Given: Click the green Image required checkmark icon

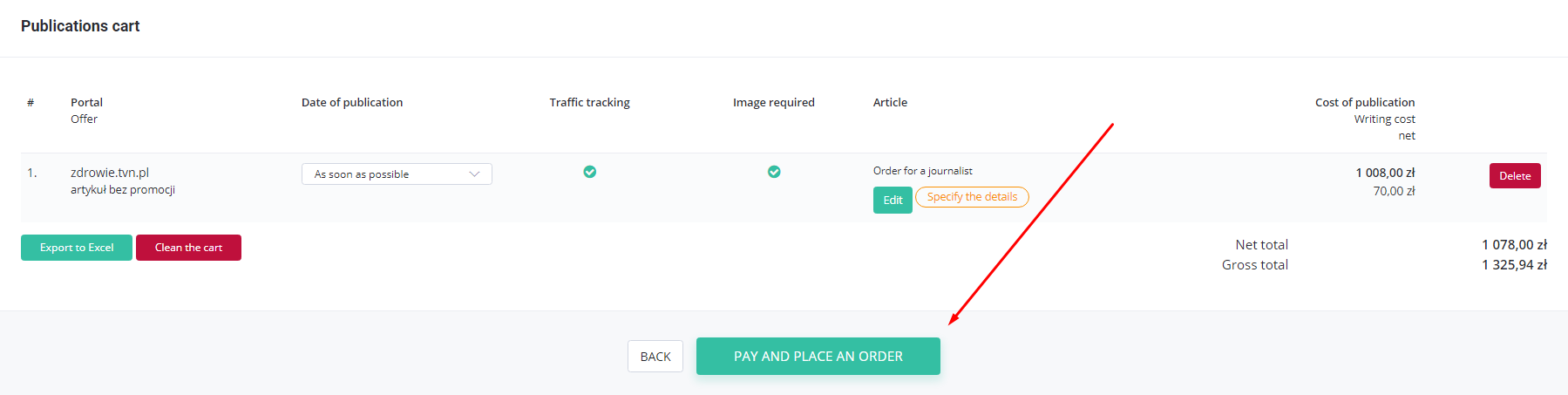Looking at the screenshot, I should pyautogui.click(x=774, y=172).
